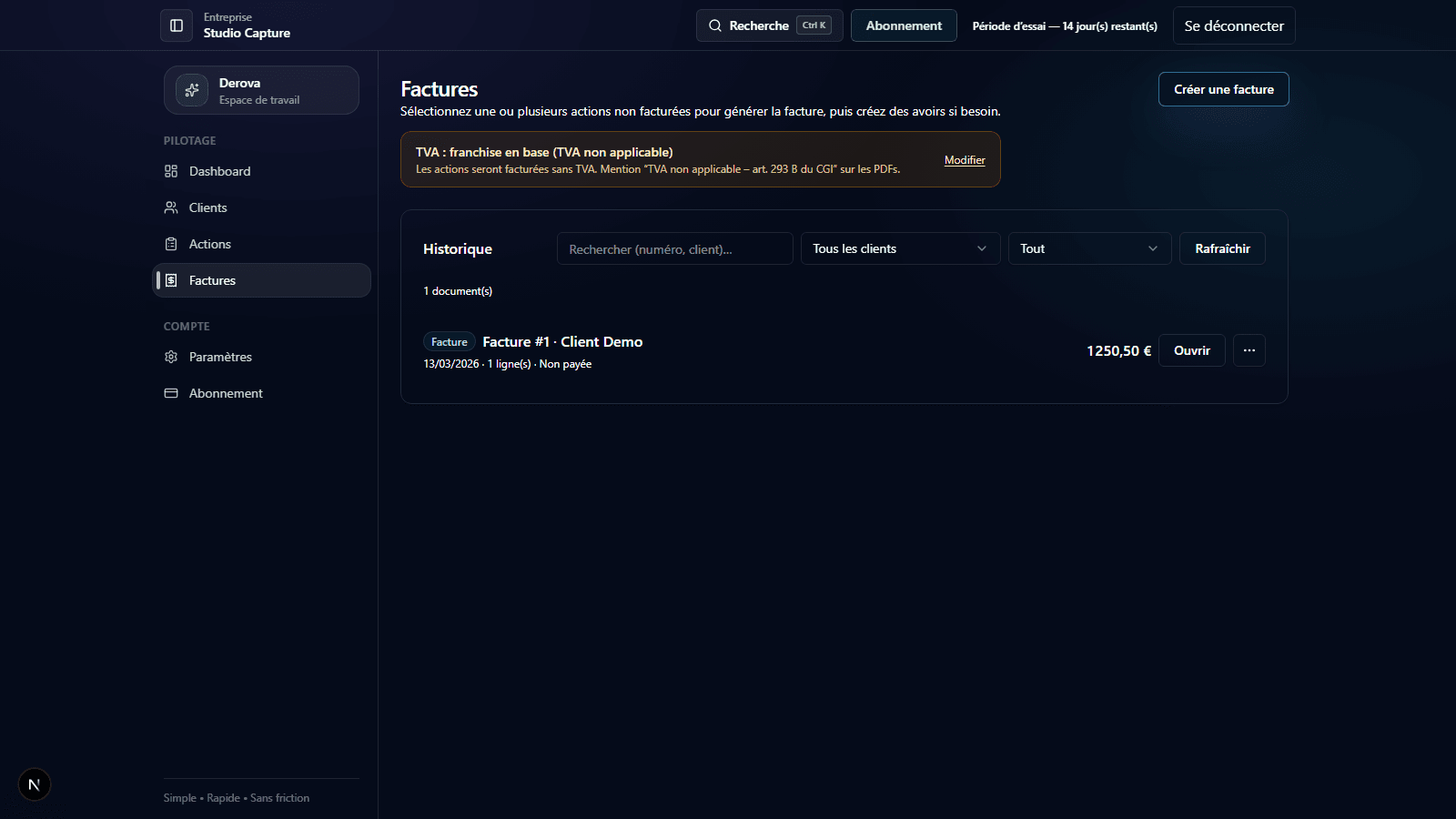
Task: Open the three-dot menu for Facture #1
Action: (1249, 350)
